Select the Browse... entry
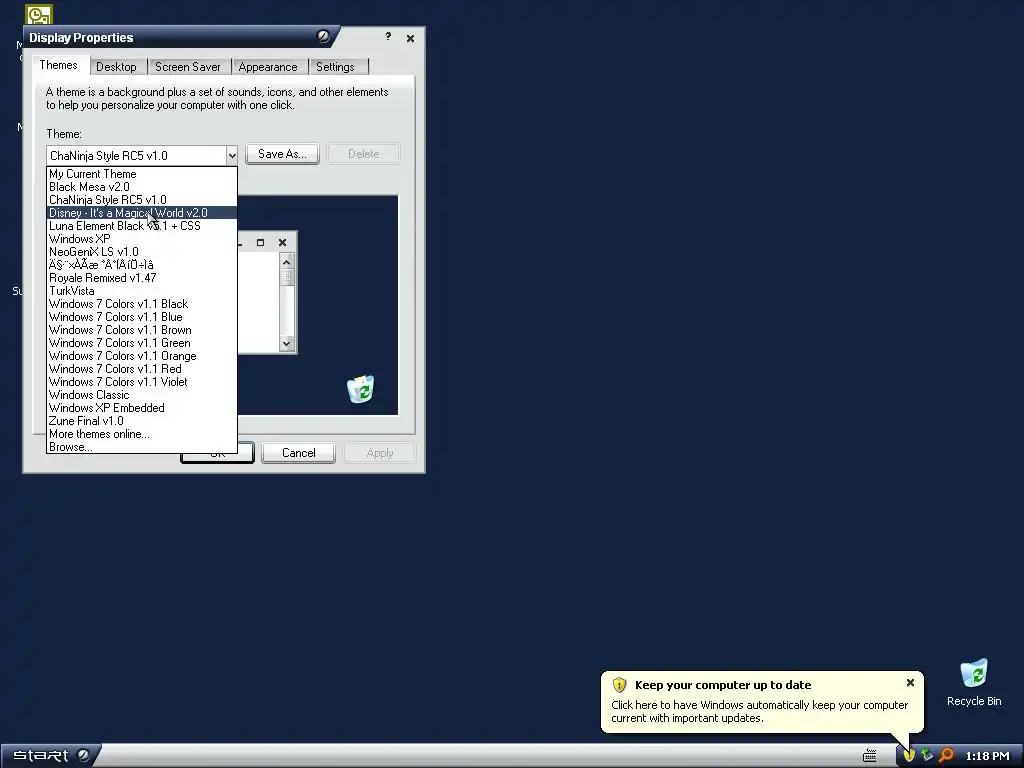Viewport: 1024px width, 768px height. pos(142,447)
